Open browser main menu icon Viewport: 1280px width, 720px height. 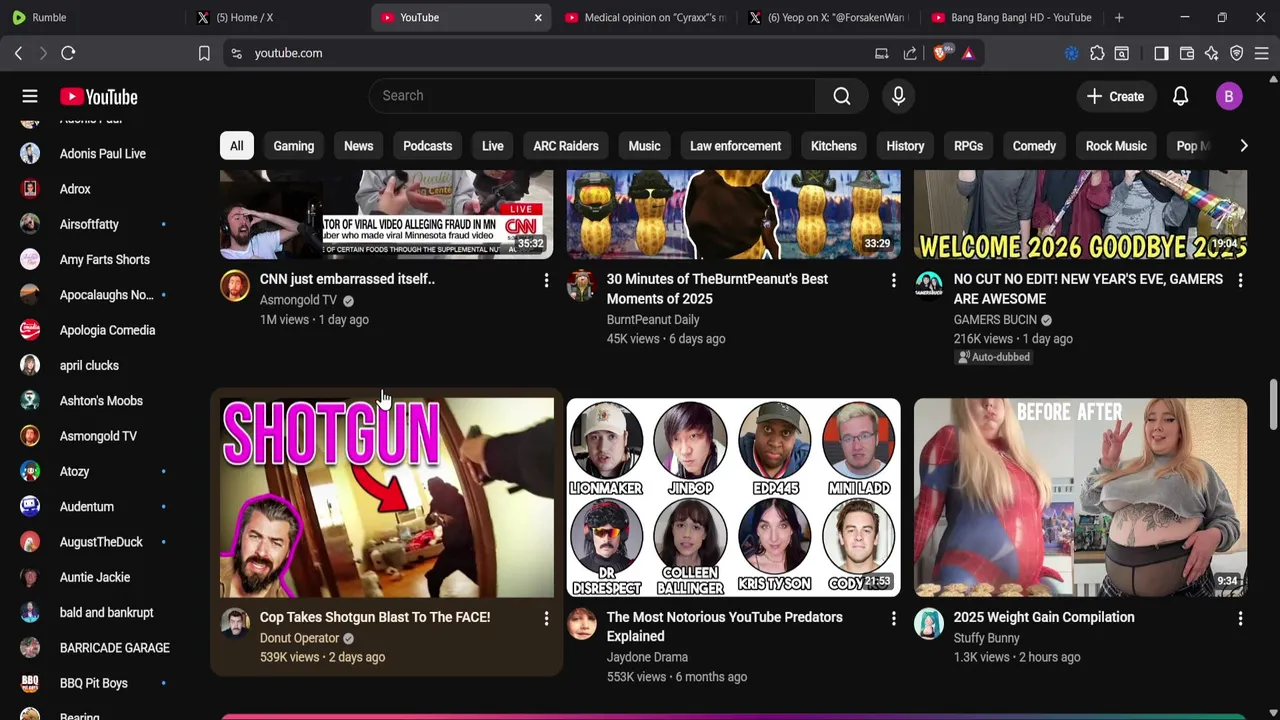1261,53
